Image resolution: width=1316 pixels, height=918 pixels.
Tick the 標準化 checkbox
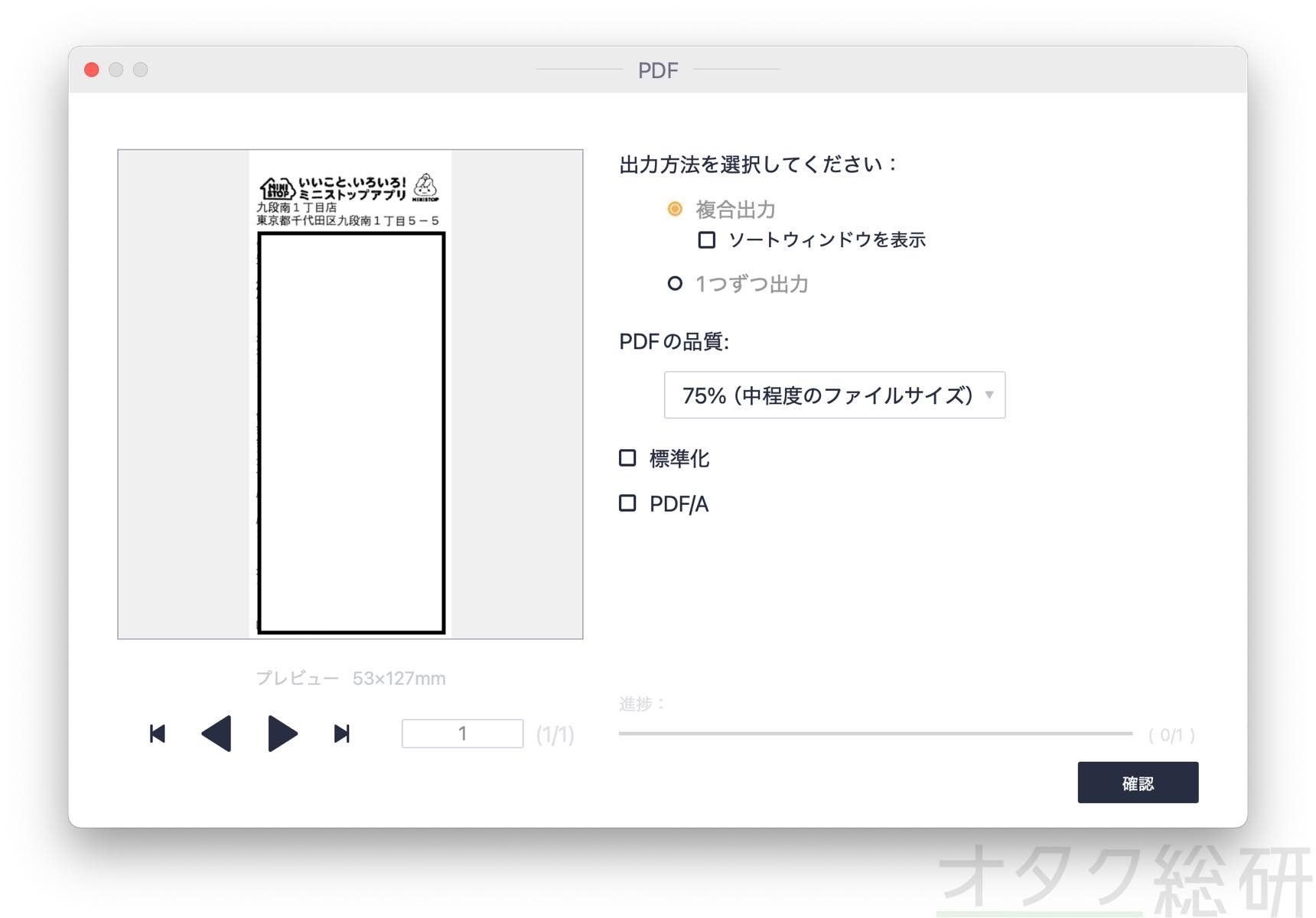[x=627, y=458]
